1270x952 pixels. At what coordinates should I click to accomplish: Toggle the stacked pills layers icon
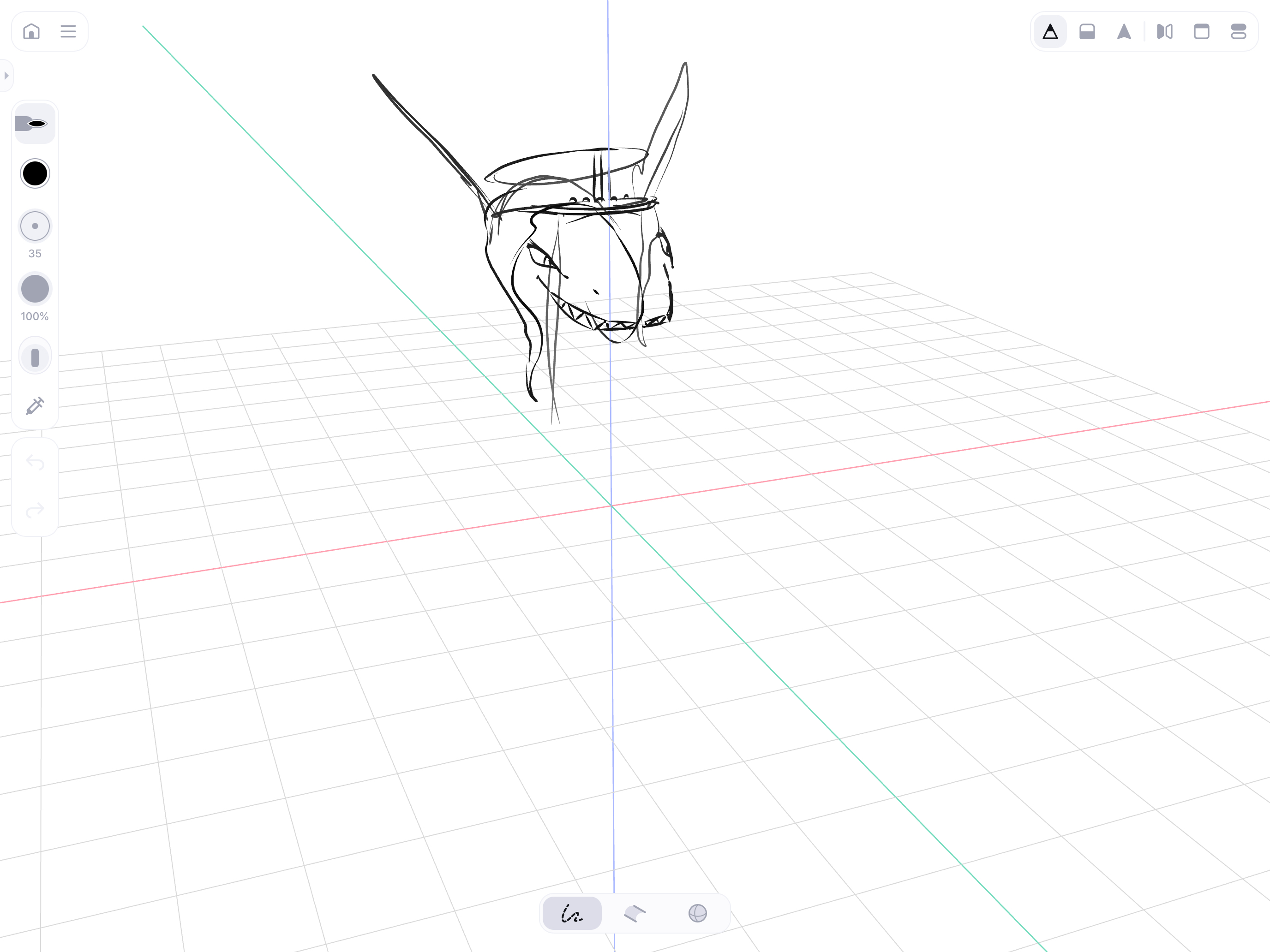click(1239, 31)
